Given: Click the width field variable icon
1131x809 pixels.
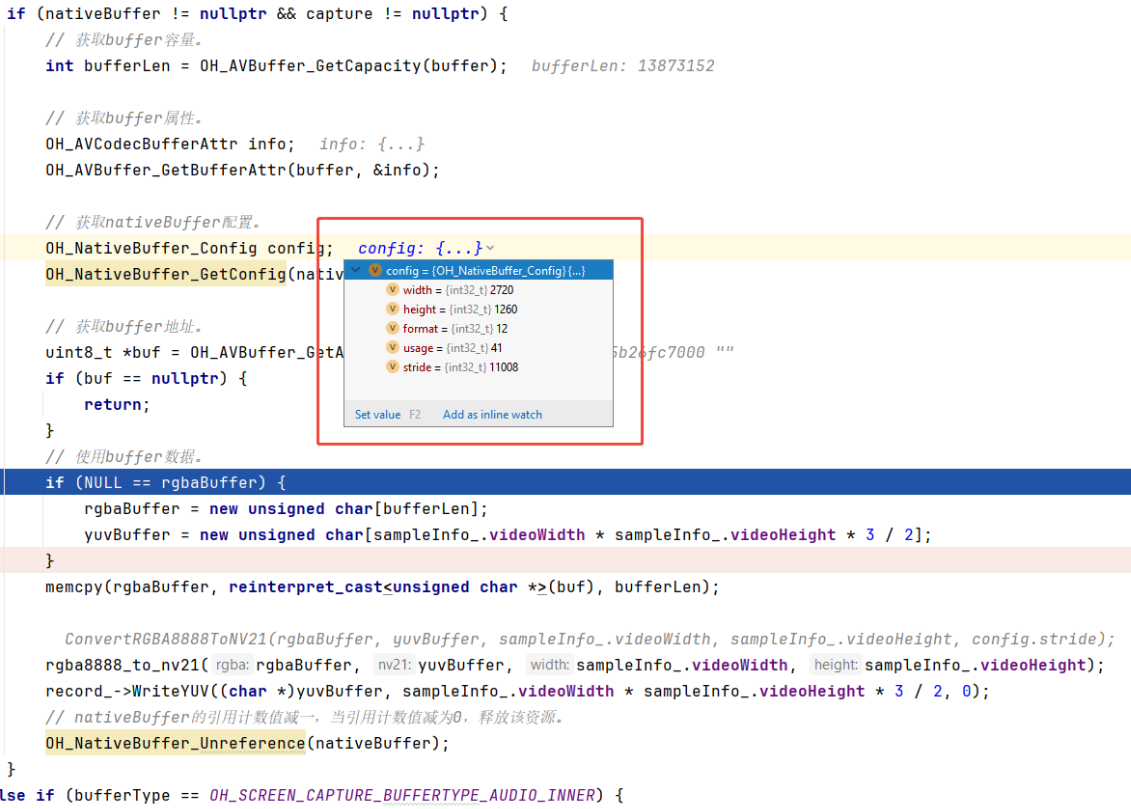Looking at the screenshot, I should 393,290.
